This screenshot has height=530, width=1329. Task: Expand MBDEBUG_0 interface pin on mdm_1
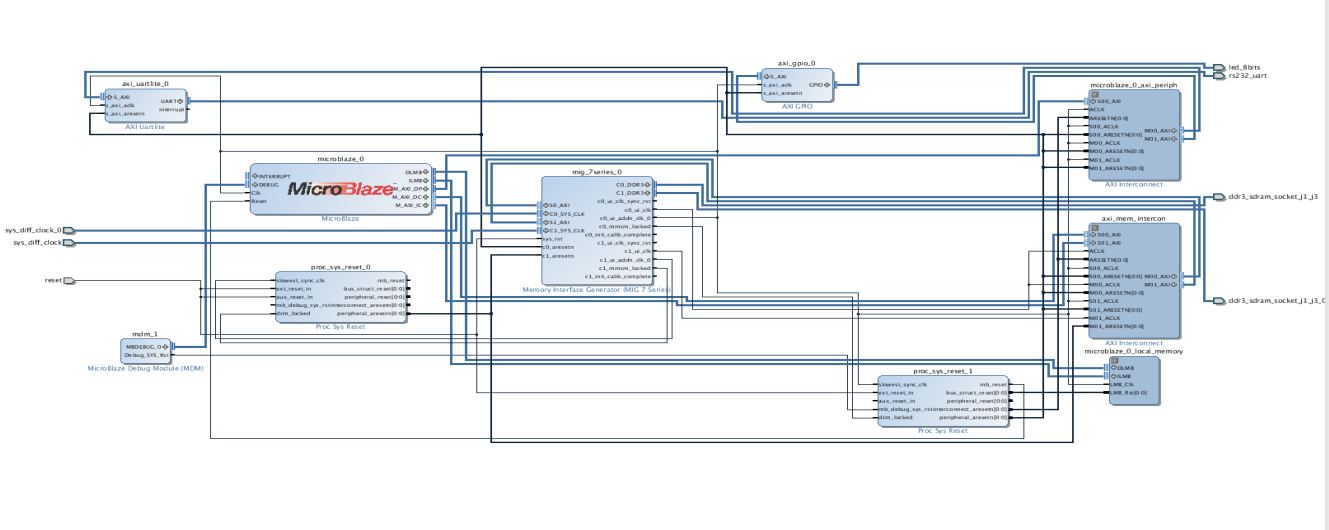168,346
